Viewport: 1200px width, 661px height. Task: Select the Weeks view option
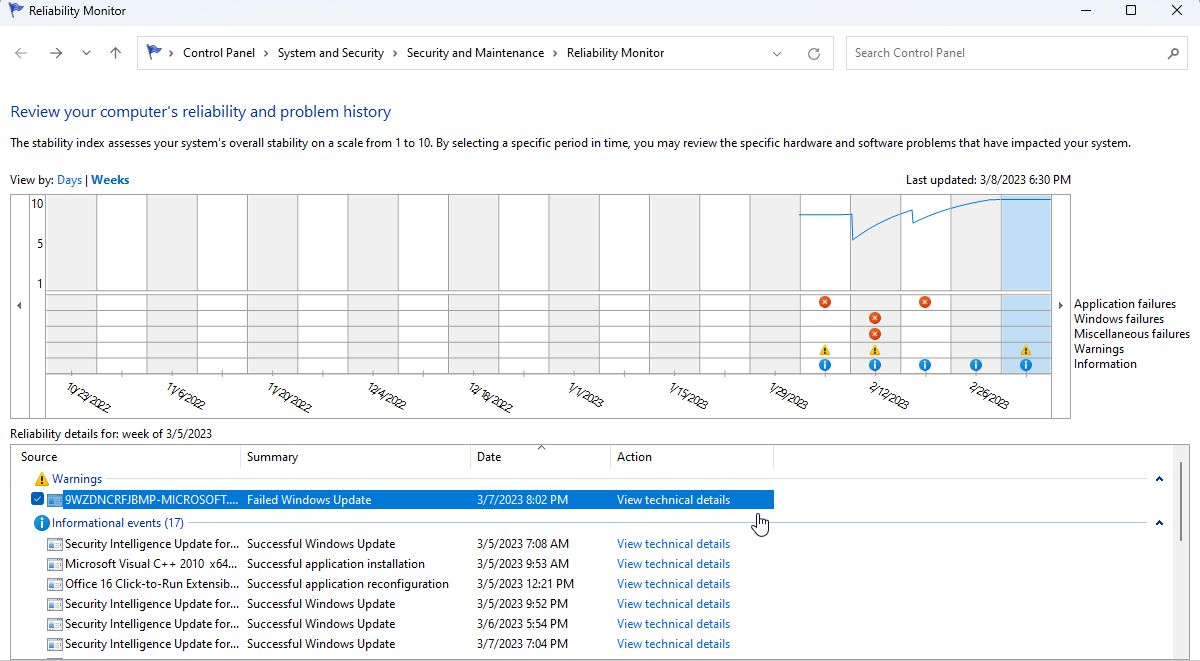click(110, 179)
